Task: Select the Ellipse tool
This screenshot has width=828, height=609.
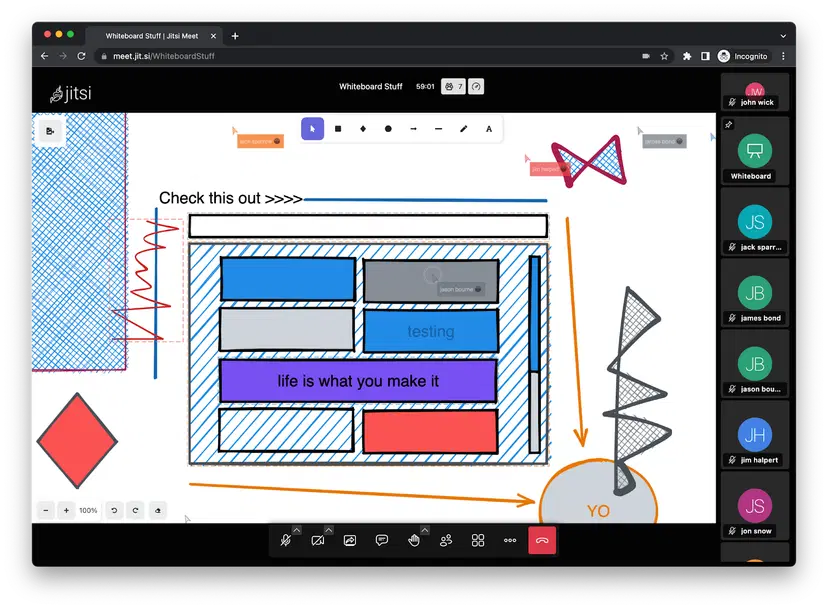Action: pos(388,129)
